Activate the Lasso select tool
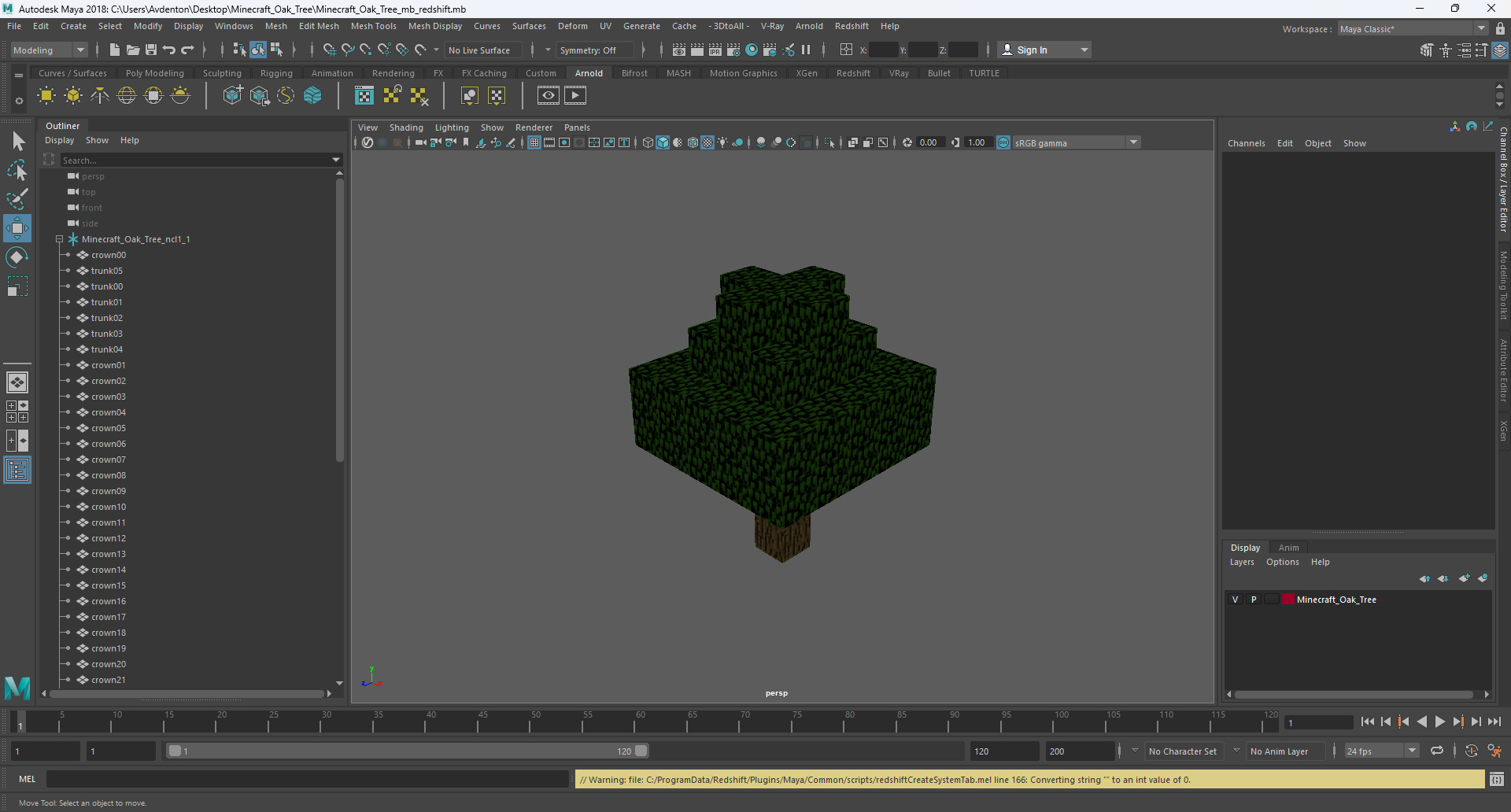The image size is (1511, 812). [x=17, y=170]
